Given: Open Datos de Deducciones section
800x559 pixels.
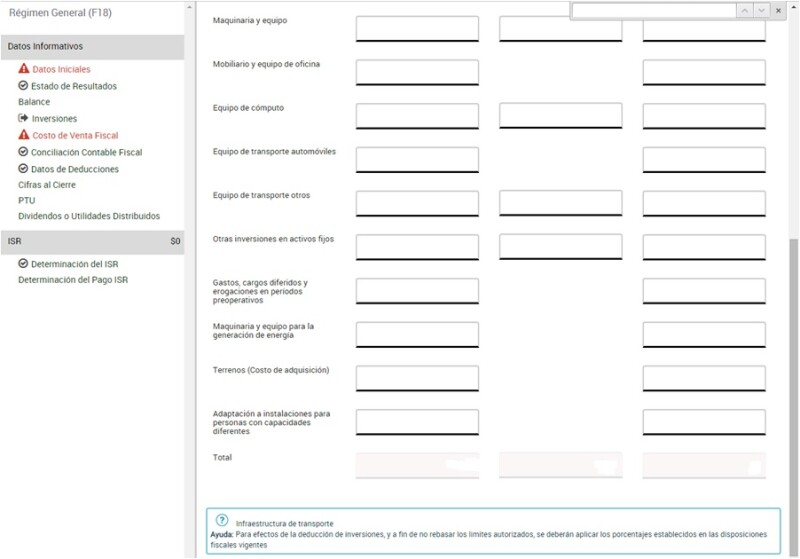Looking at the screenshot, I should pyautogui.click(x=75, y=169).
